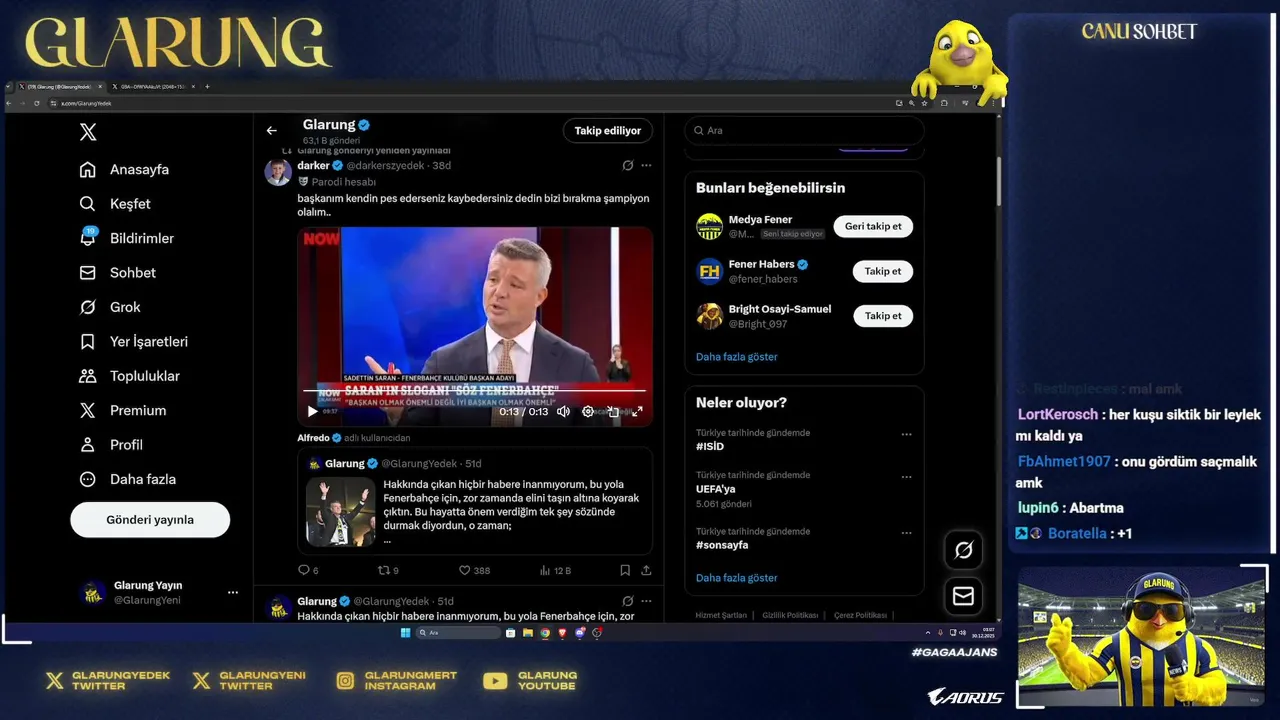The image size is (1280, 720).
Task: Open Brave browser from taskbar
Action: tap(562, 633)
